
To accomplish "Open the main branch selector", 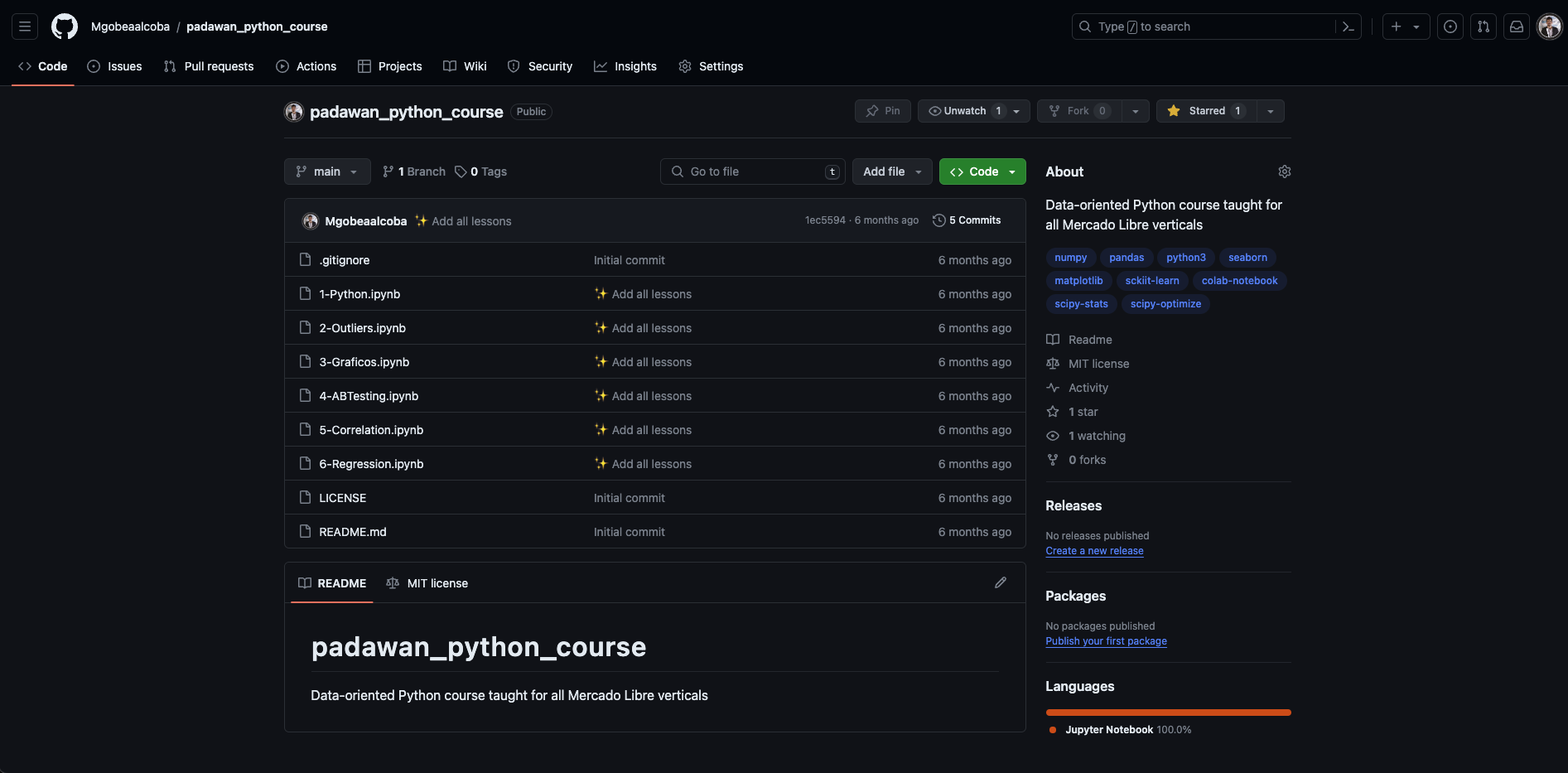I will pos(327,172).
